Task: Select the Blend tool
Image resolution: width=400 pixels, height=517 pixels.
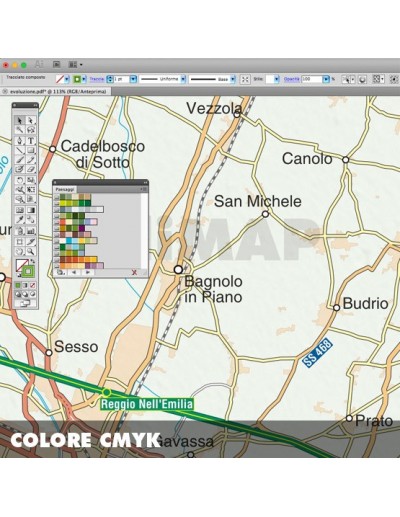Action: (31, 219)
